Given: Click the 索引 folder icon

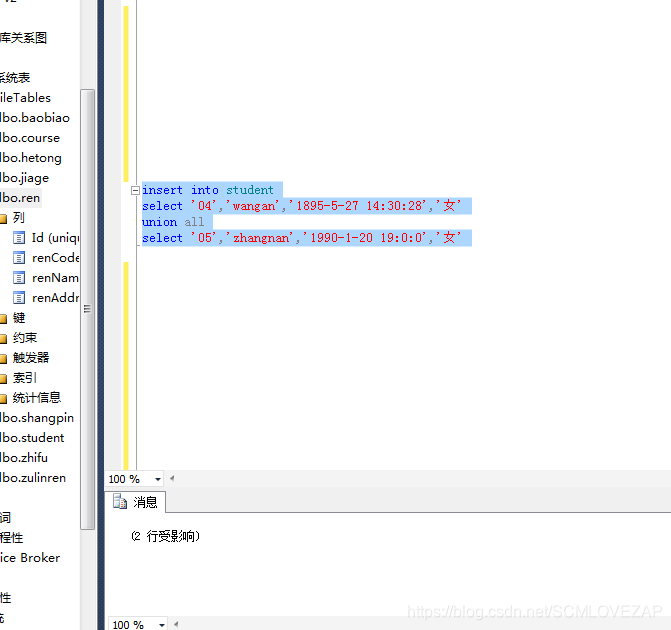Looking at the screenshot, I should pos(3,378).
